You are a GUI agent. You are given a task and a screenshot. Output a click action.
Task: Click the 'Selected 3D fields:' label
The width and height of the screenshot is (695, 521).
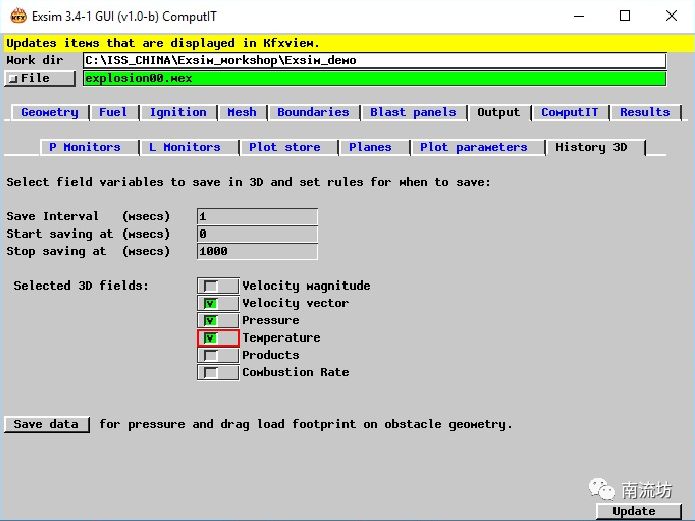81,286
